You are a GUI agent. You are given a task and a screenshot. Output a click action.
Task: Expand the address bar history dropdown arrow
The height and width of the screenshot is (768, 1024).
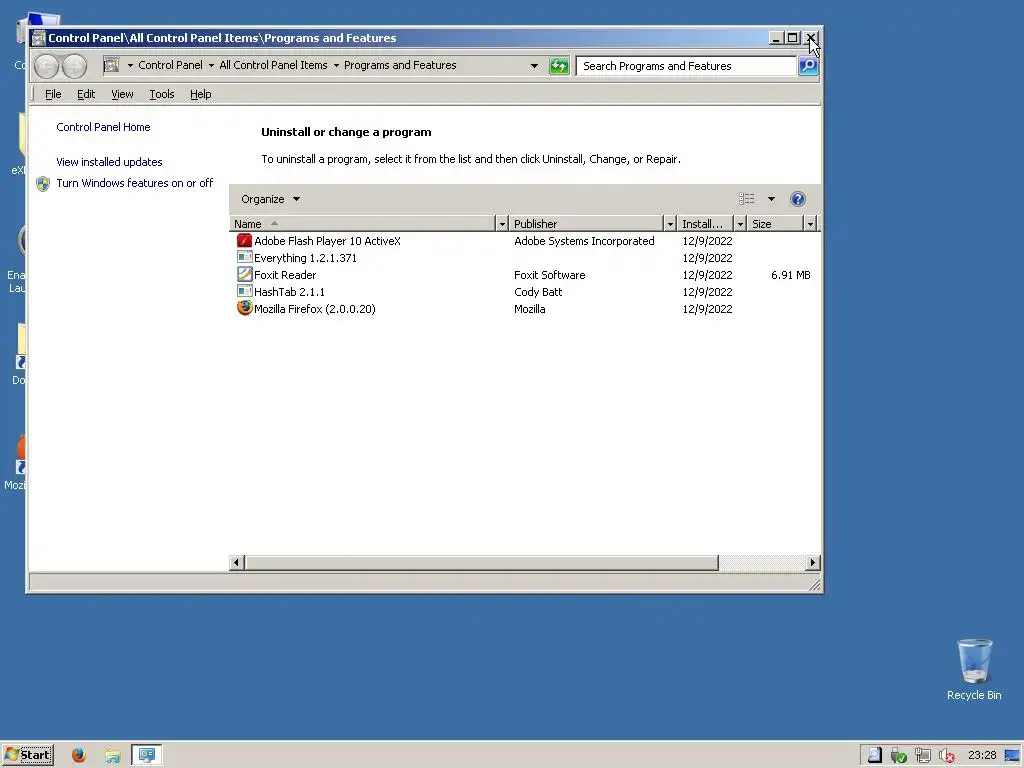point(534,66)
